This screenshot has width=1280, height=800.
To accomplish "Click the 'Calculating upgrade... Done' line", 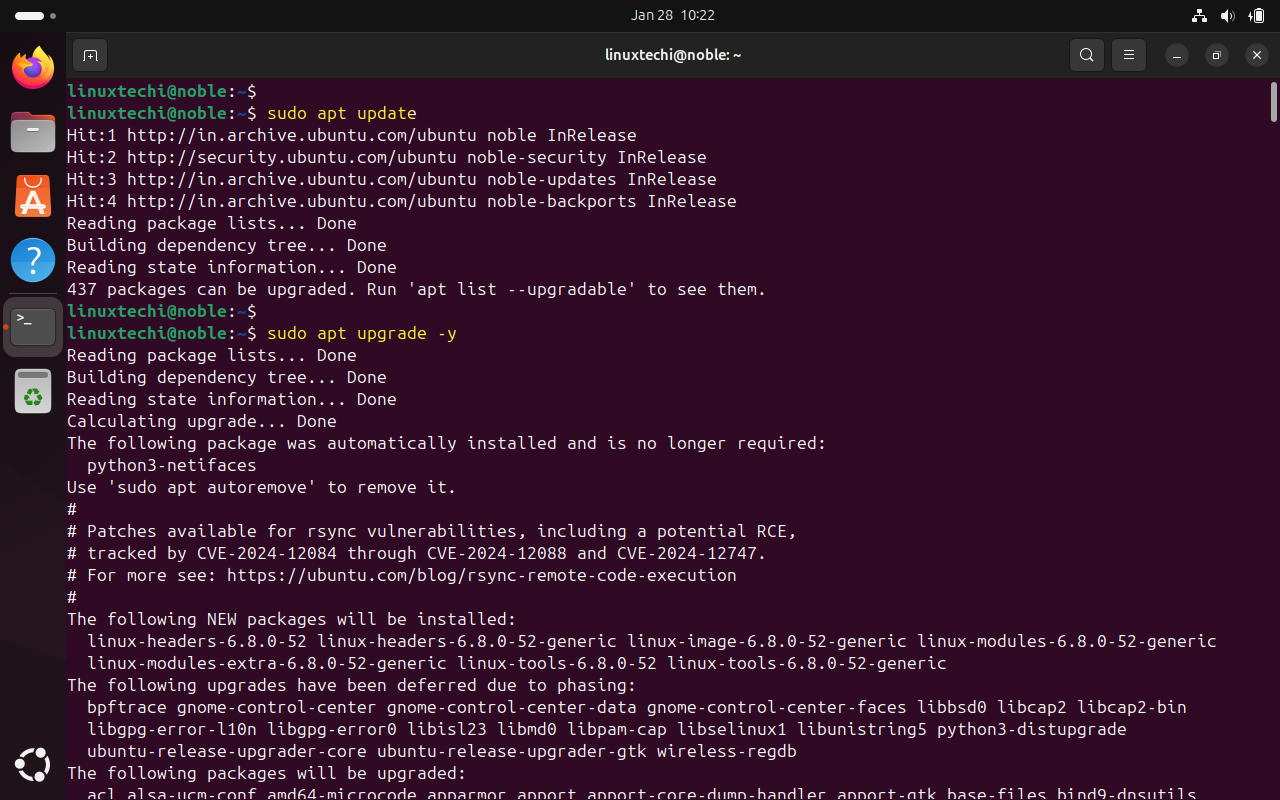I will (202, 421).
